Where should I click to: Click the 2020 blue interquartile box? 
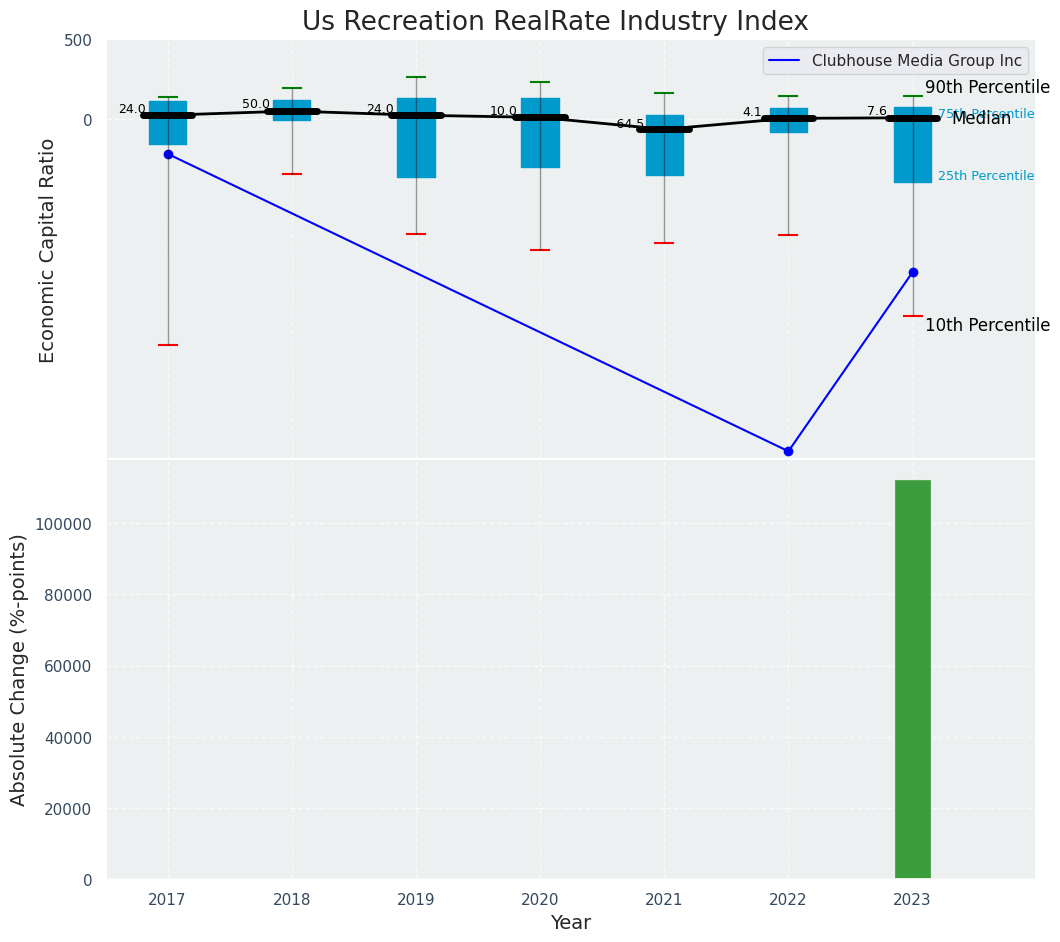[x=540, y=133]
